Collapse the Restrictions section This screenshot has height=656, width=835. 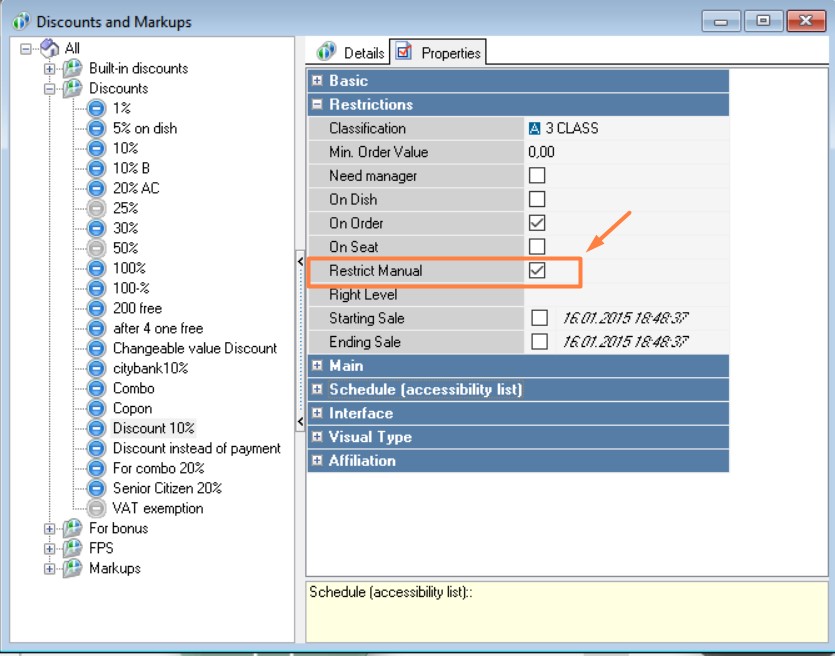317,104
